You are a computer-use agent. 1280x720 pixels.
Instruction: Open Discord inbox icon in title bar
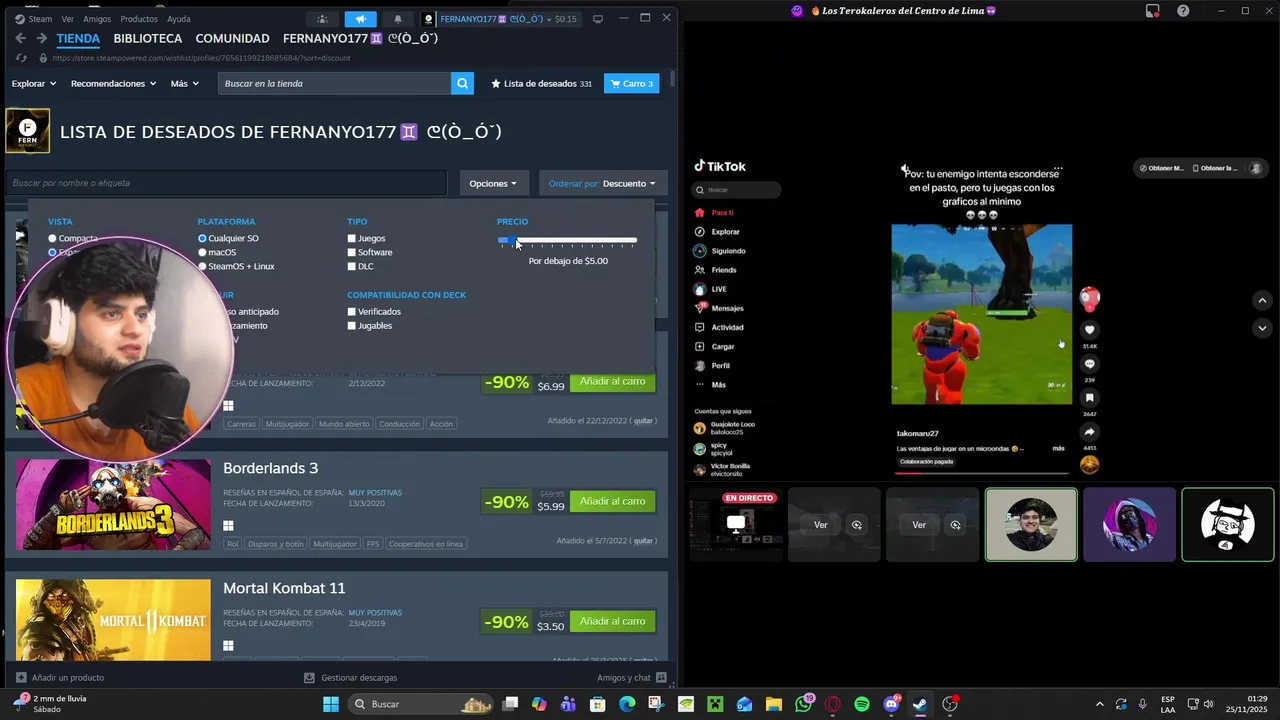tap(1153, 11)
